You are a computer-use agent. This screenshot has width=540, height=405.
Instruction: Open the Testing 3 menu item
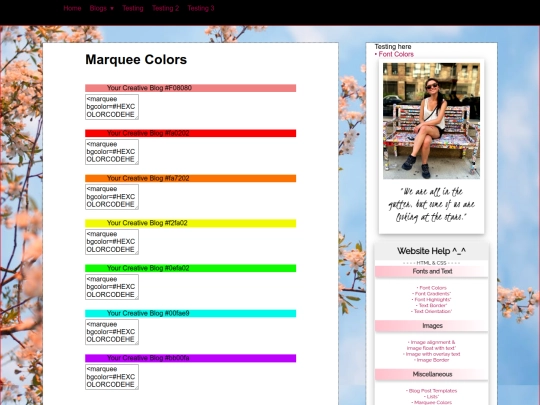tap(201, 8)
